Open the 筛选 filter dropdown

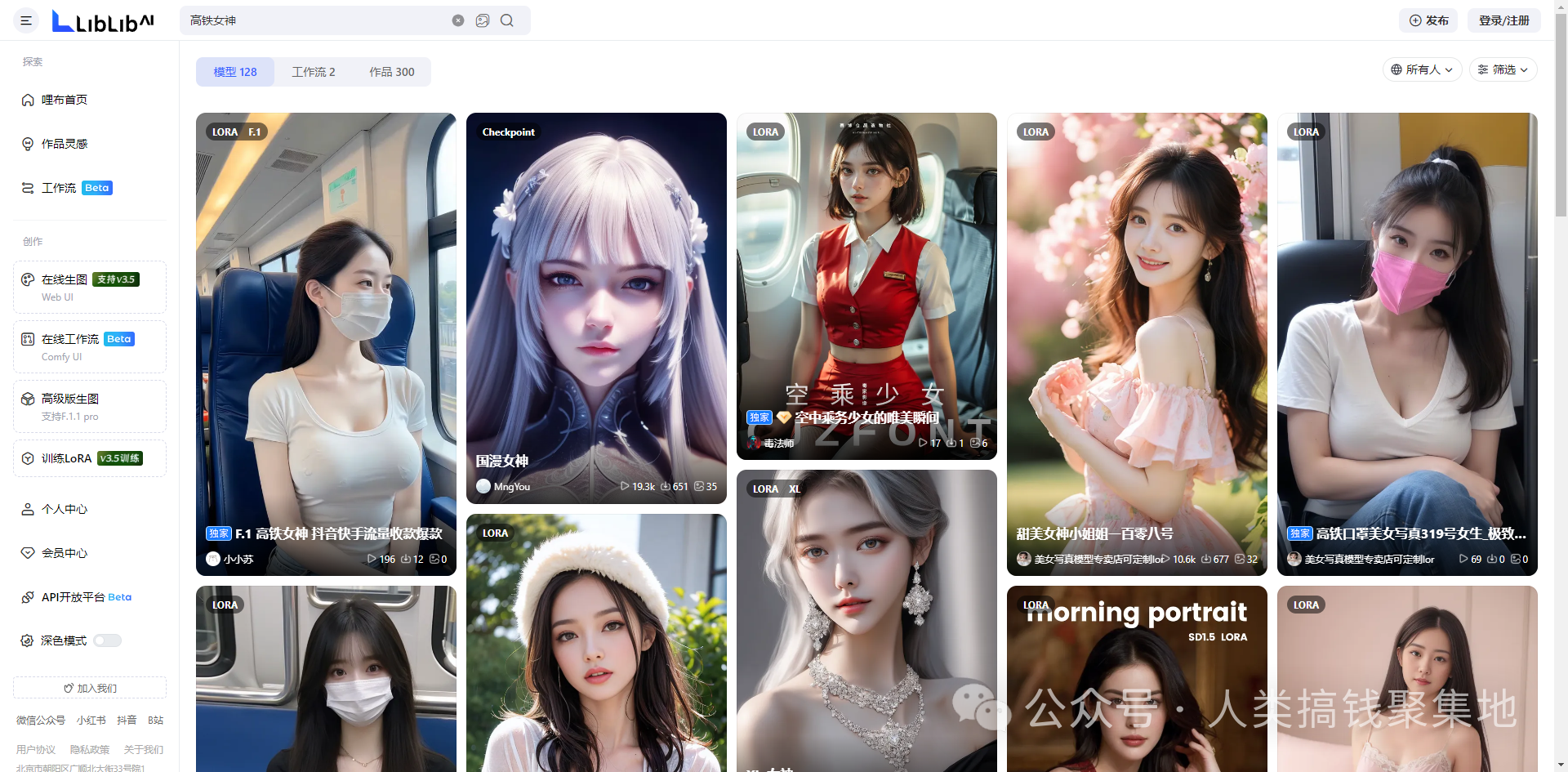1503,69
